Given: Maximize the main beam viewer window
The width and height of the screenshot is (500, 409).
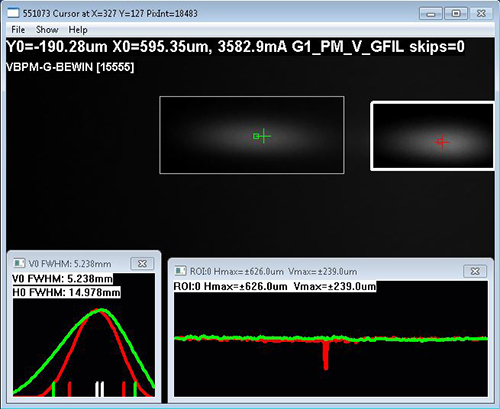Looking at the screenshot, I should pos(456,14).
